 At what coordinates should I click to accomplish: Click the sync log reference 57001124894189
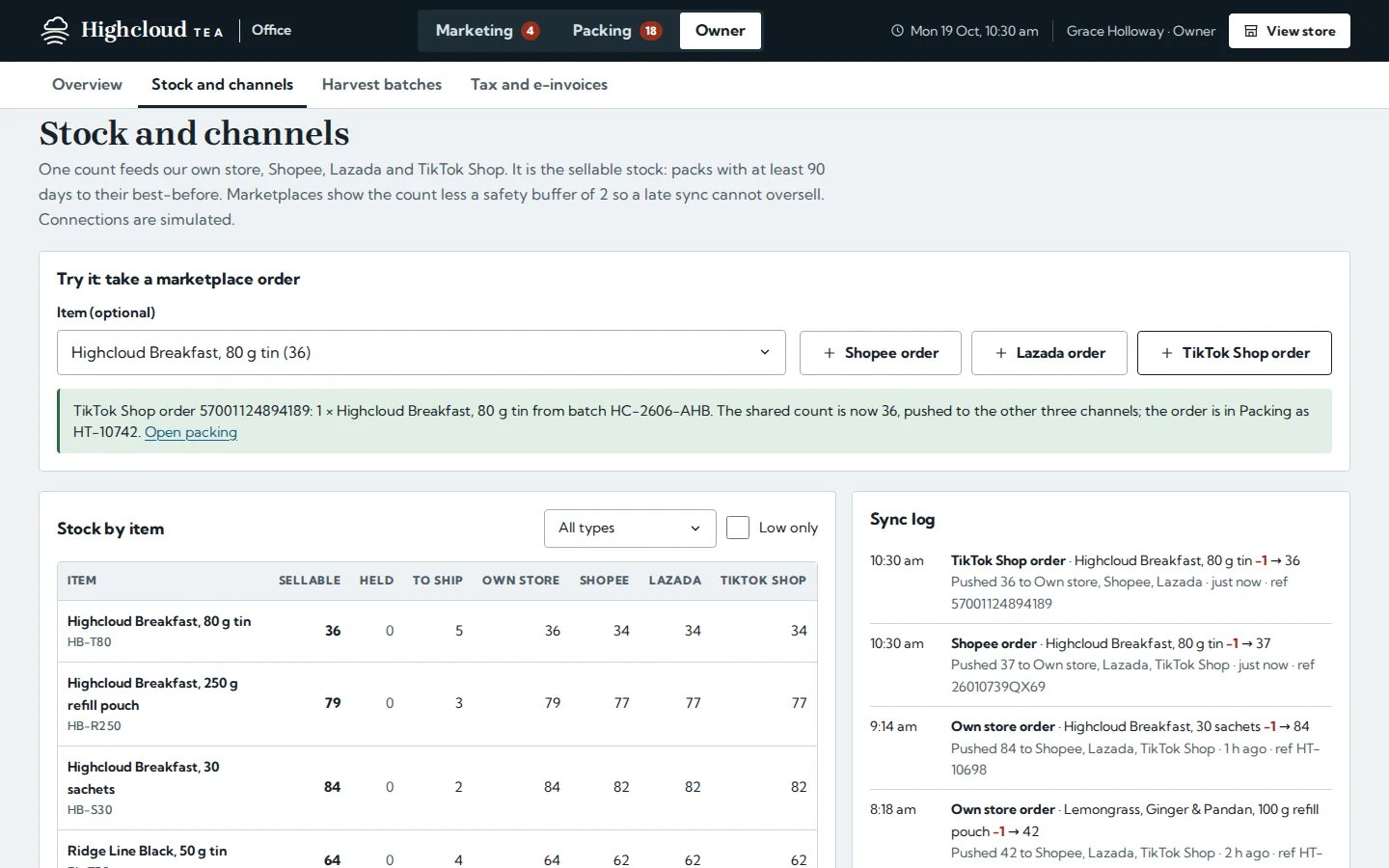(1001, 604)
